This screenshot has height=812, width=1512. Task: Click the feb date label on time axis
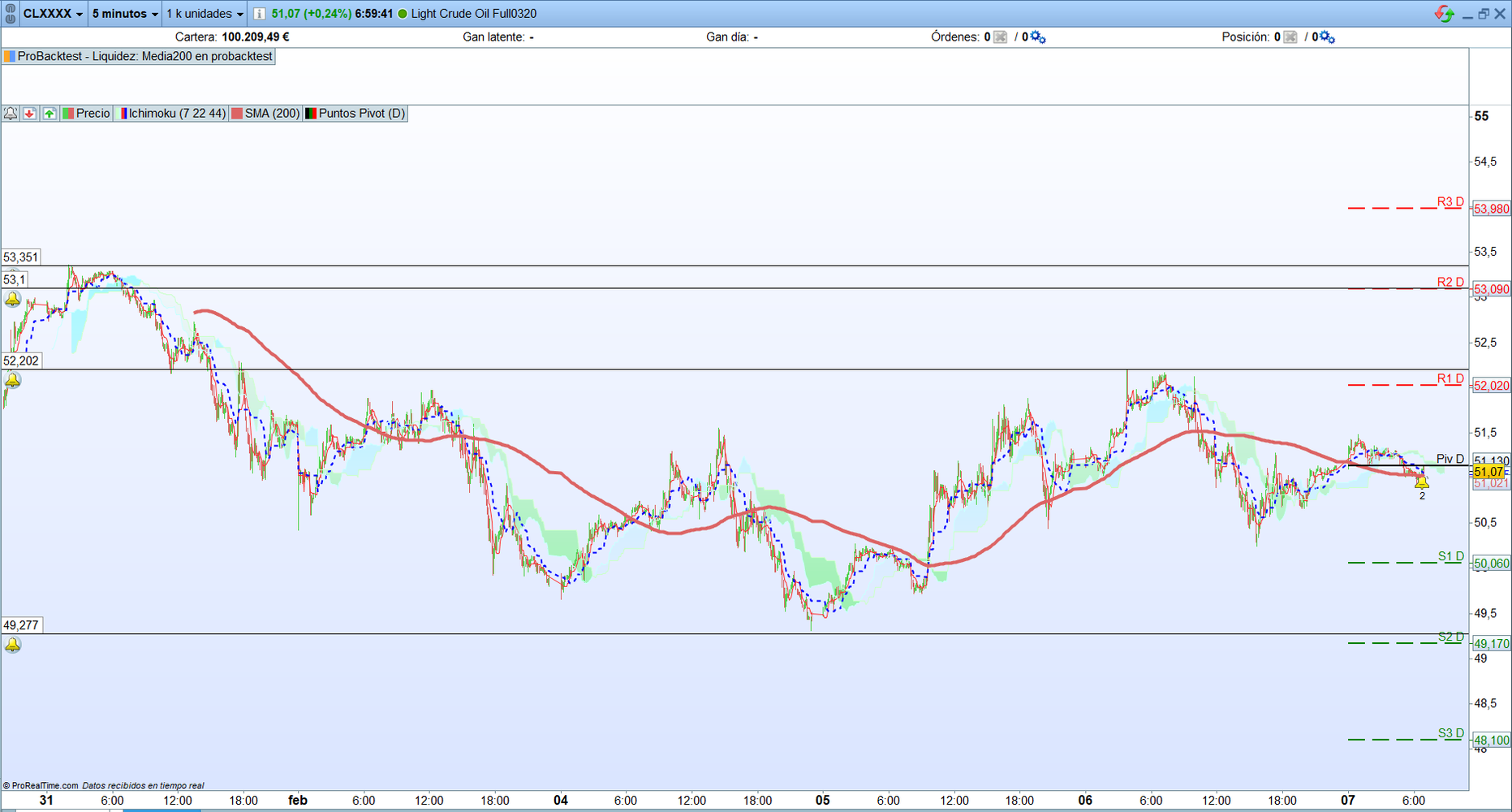(298, 800)
